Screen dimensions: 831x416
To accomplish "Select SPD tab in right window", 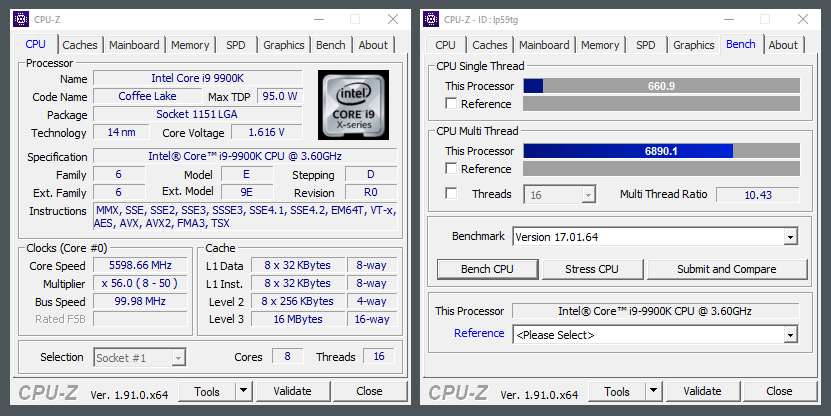I will click(x=646, y=45).
